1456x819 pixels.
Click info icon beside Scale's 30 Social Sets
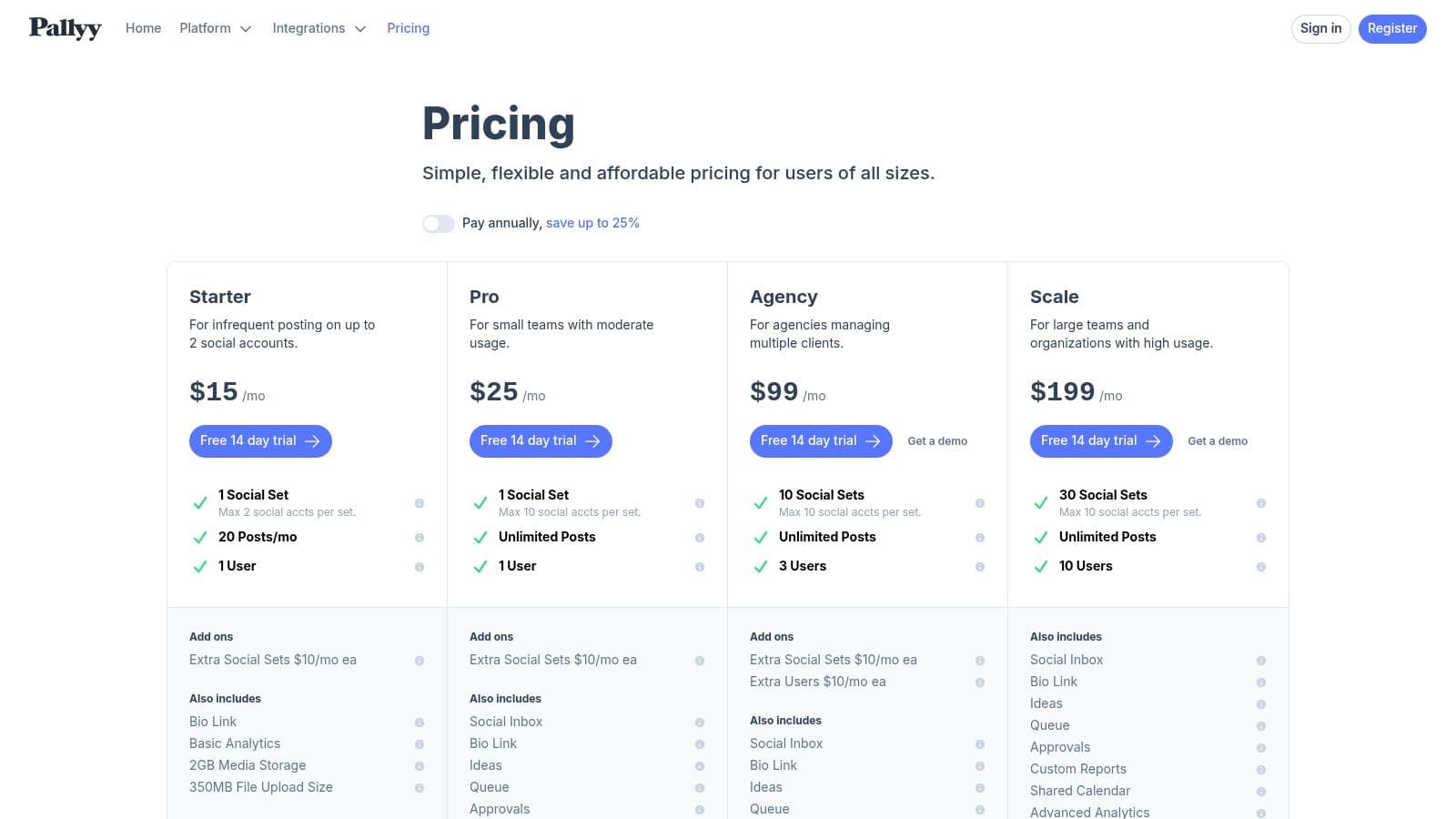click(x=1261, y=503)
